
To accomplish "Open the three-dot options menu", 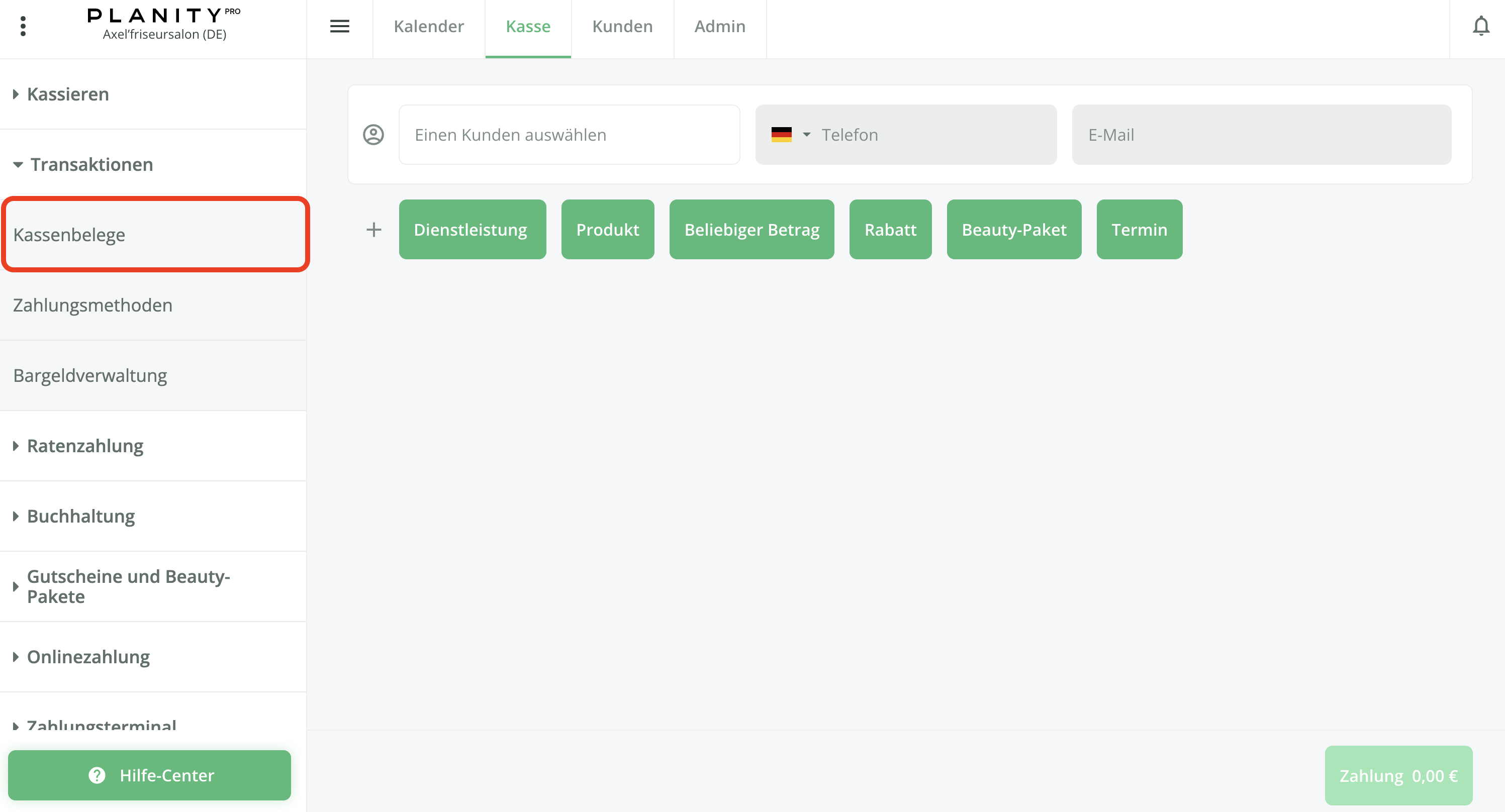I will coord(23,26).
